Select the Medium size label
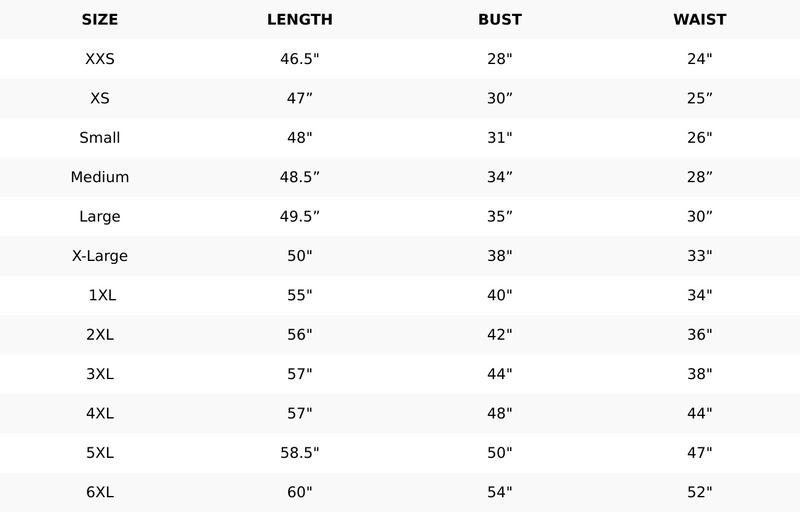Viewport: 800px width, 512px height. coord(100,177)
